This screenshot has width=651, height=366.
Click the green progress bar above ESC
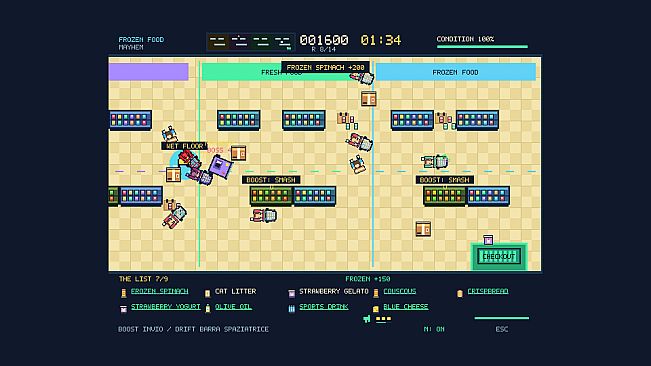pyautogui.click(x=502, y=318)
